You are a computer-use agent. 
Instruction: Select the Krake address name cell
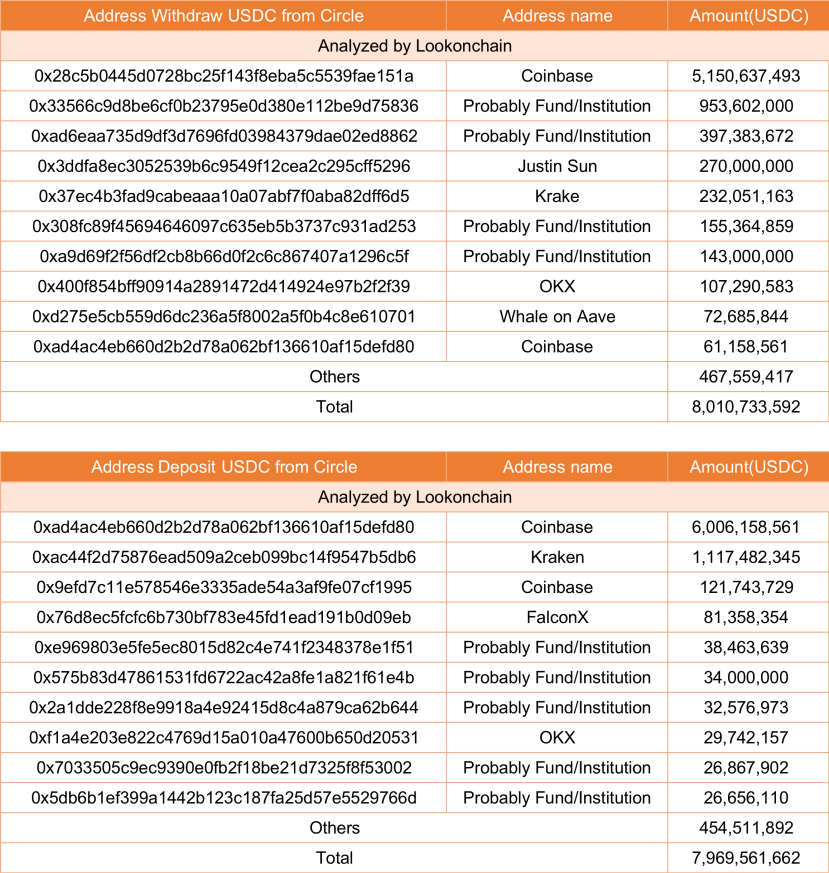coord(557,196)
